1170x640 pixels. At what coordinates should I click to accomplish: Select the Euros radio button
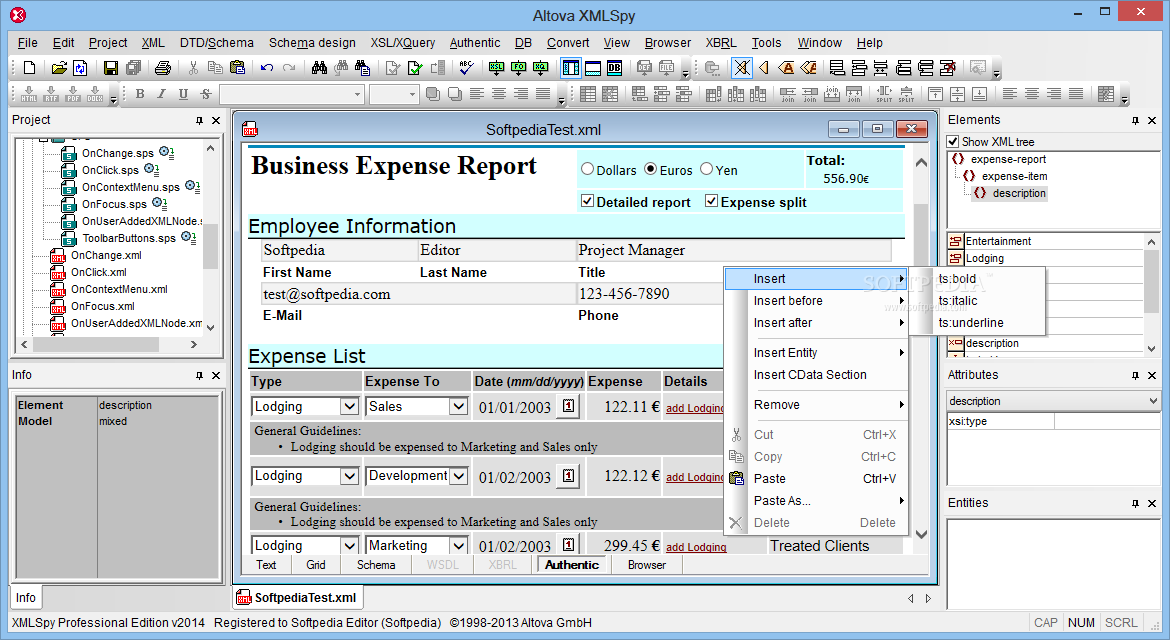(x=651, y=169)
